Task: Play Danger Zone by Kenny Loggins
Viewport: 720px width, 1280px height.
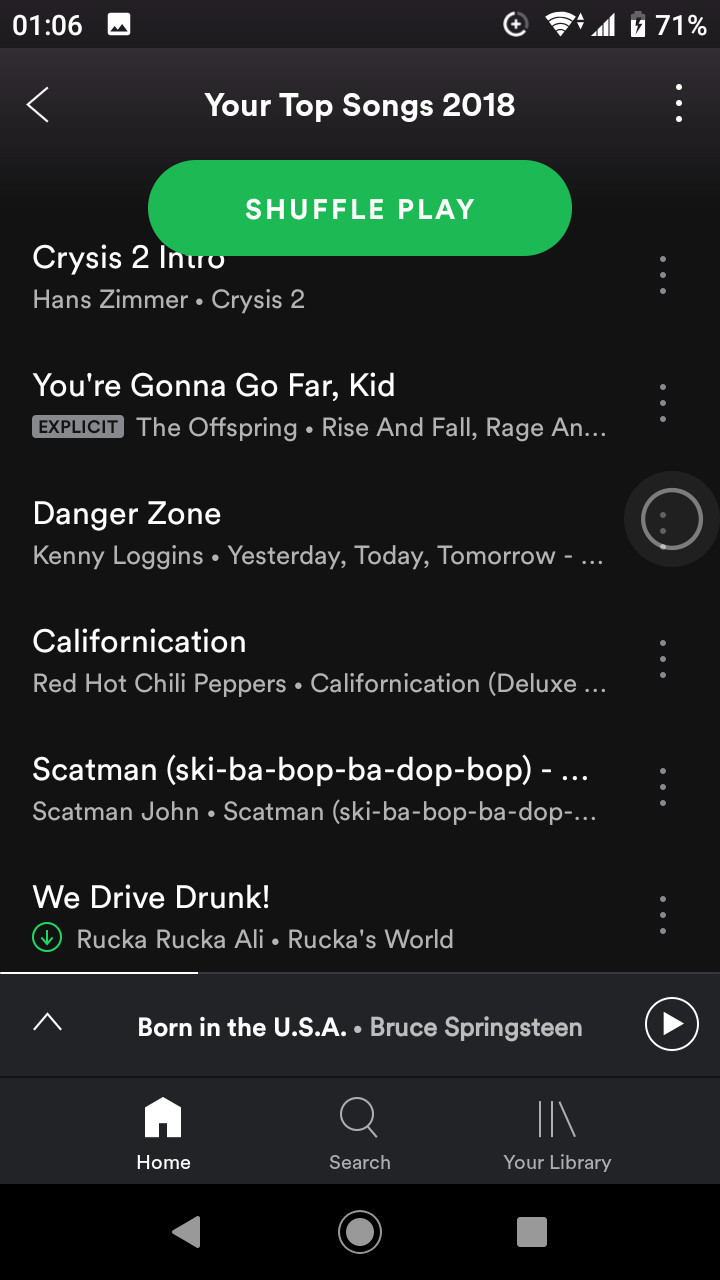Action: 320,532
